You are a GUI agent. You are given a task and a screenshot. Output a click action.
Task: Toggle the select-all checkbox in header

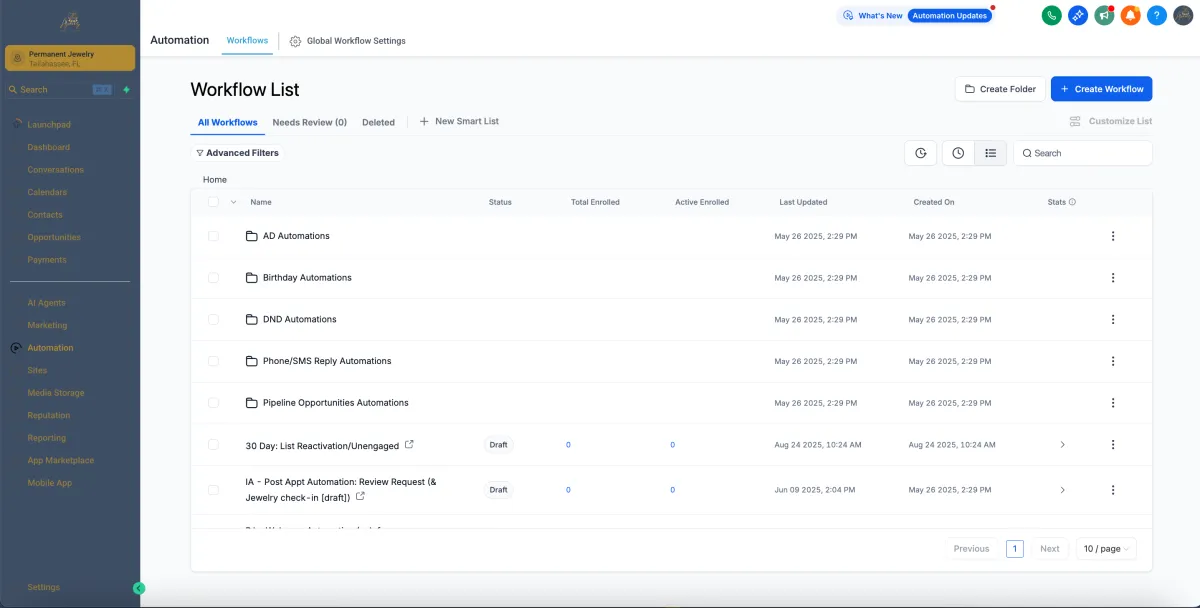point(213,202)
